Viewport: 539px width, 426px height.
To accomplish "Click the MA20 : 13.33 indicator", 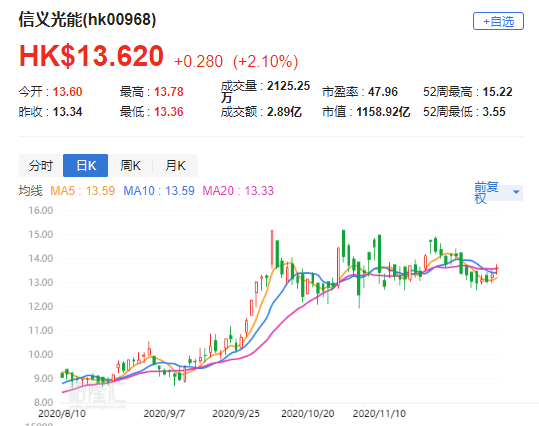I will 238,190.
